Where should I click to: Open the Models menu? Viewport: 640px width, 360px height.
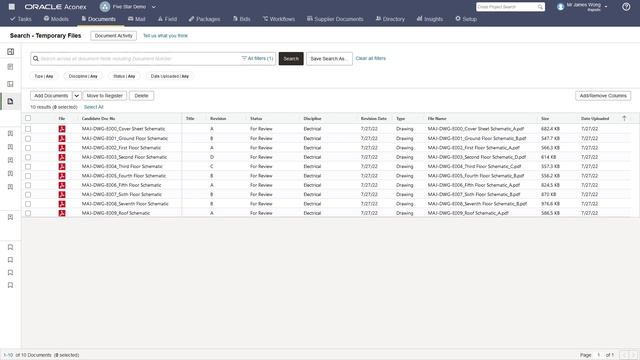click(56, 19)
